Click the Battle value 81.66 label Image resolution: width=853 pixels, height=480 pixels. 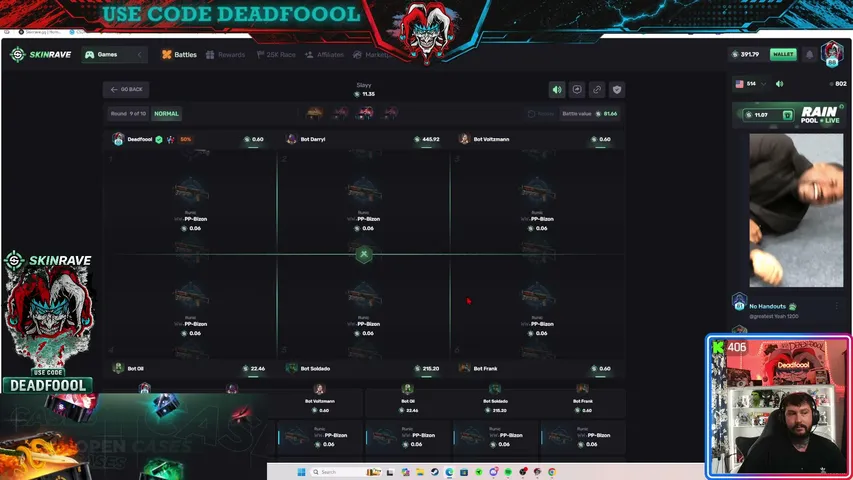[590, 114]
